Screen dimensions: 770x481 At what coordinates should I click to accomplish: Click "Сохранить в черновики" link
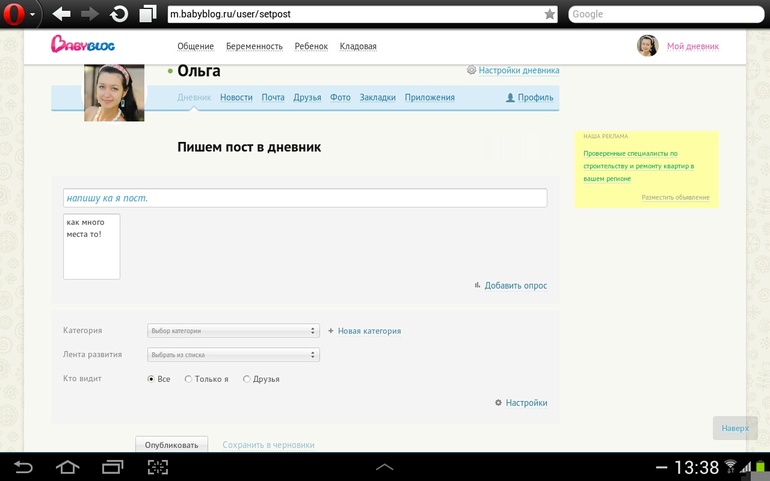click(268, 445)
